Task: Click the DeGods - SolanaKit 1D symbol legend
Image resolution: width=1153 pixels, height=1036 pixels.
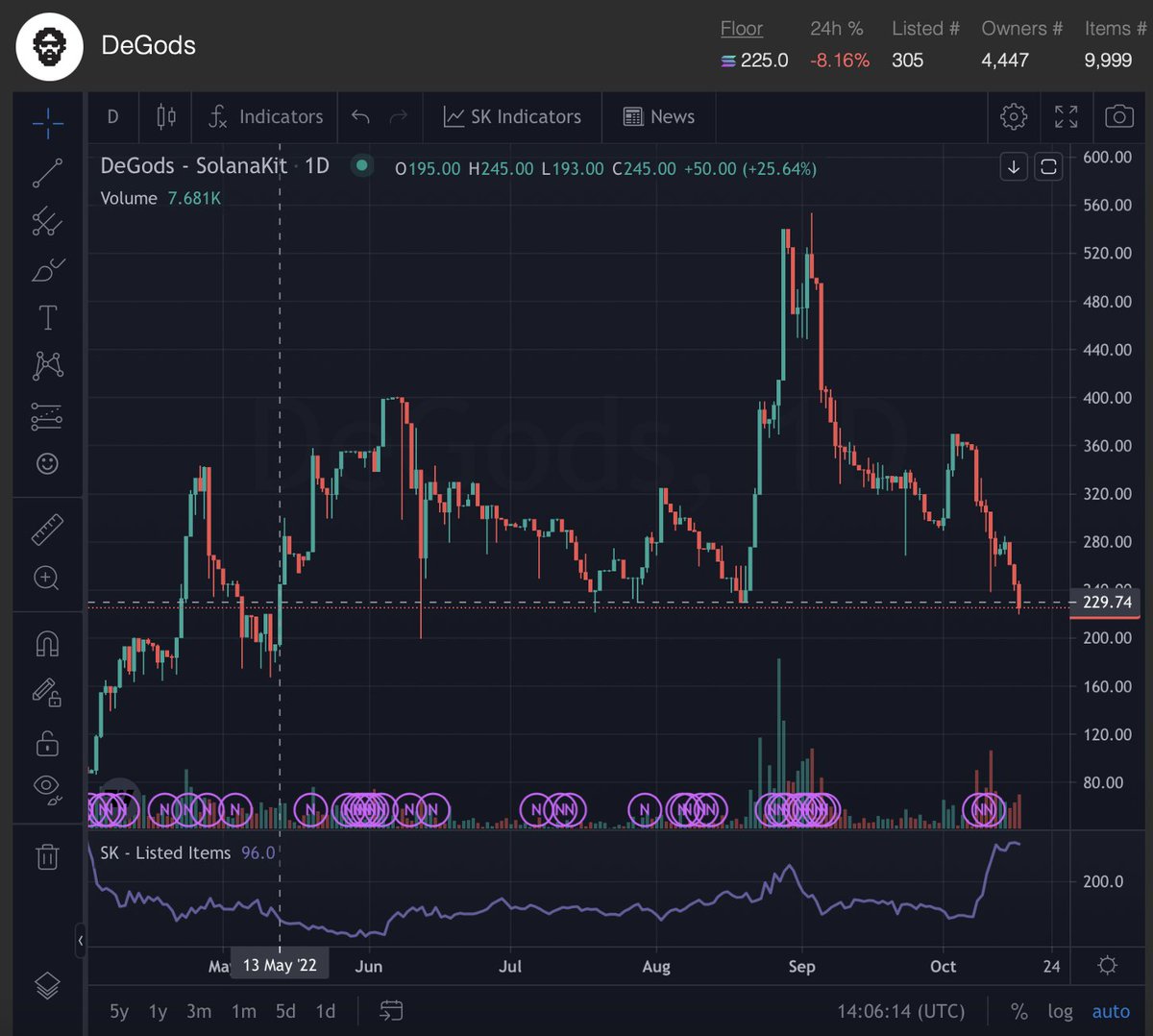Action: click(x=214, y=165)
